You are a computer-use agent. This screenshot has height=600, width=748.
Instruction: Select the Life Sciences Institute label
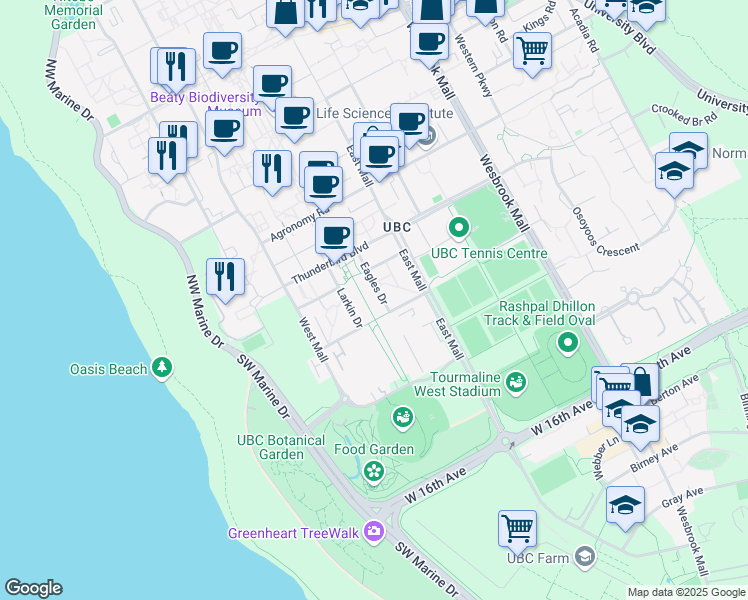[384, 113]
